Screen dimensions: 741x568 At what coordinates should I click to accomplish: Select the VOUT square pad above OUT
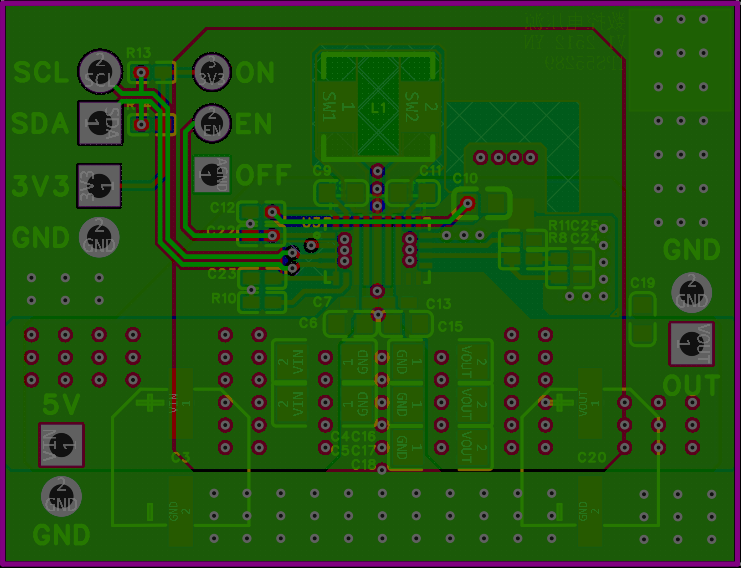691,344
